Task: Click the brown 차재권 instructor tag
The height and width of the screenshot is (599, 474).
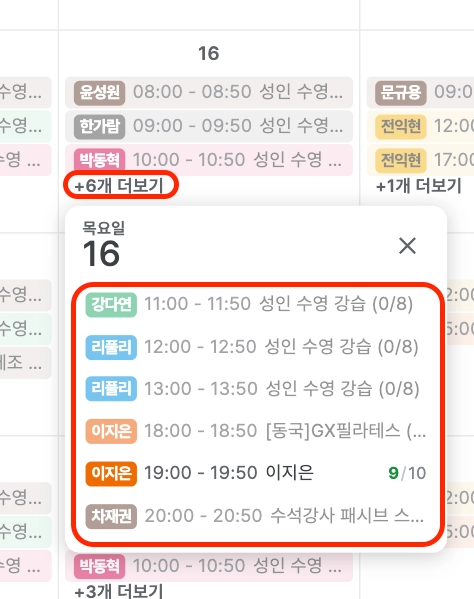Action: point(111,516)
